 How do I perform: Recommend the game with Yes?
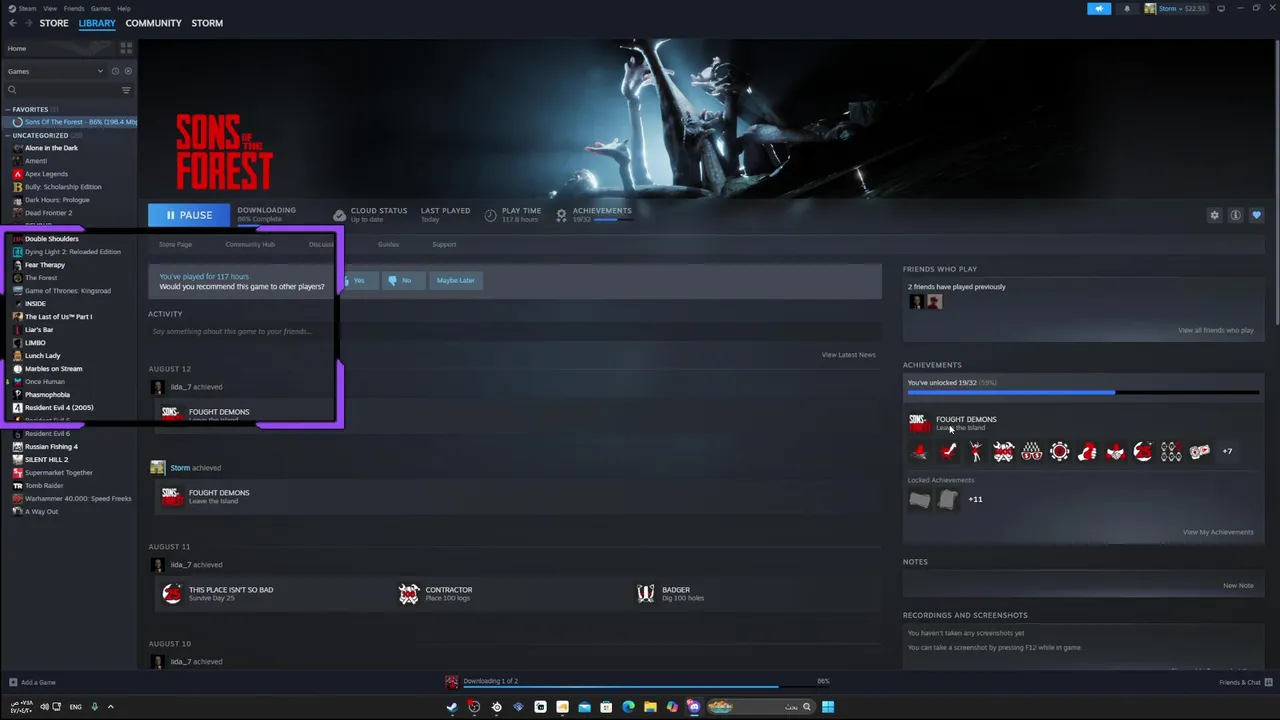click(x=357, y=280)
